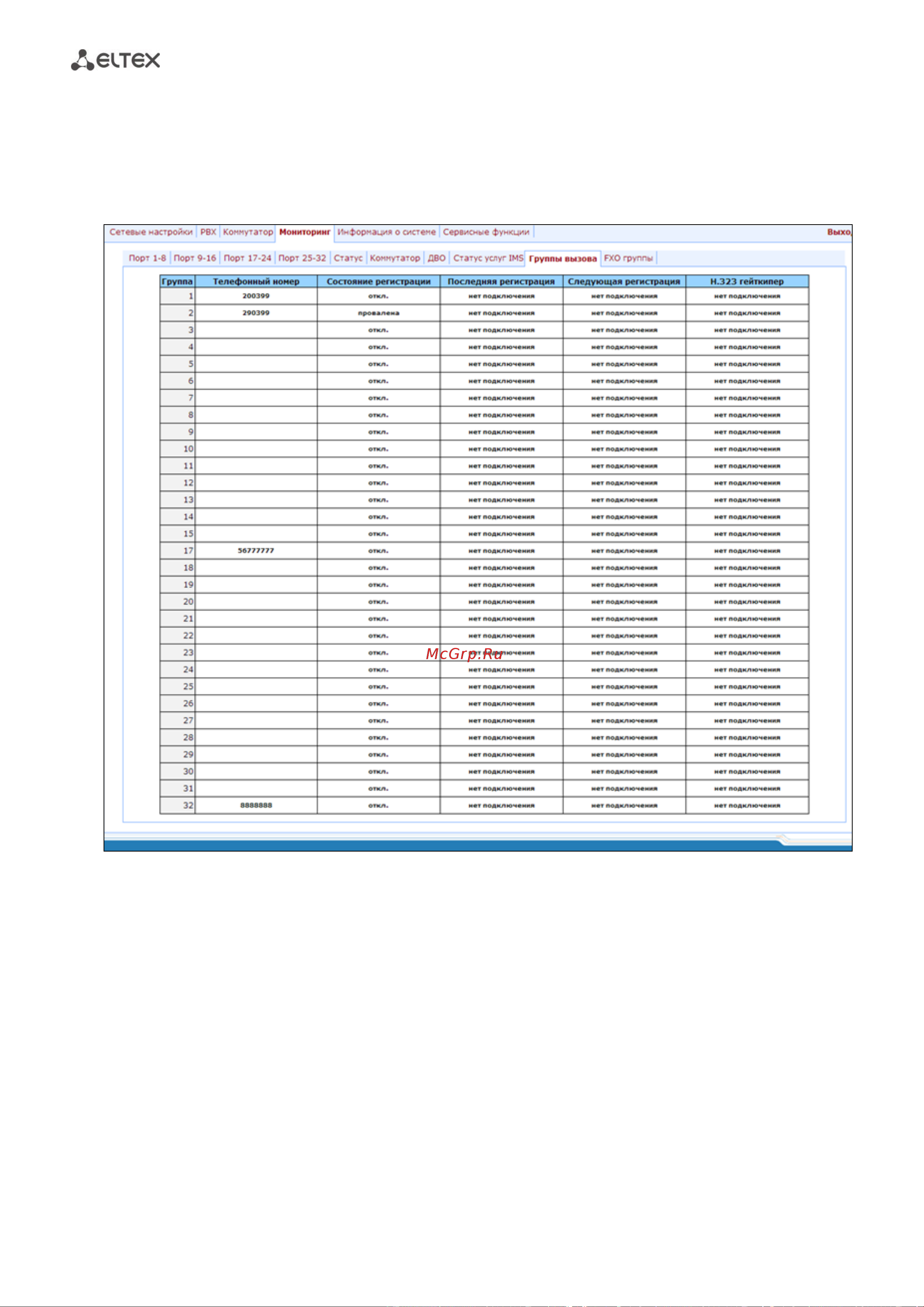Switch to Порт 25-32 subtab
Image resolution: width=924 pixels, height=1307 pixels.
click(302, 258)
